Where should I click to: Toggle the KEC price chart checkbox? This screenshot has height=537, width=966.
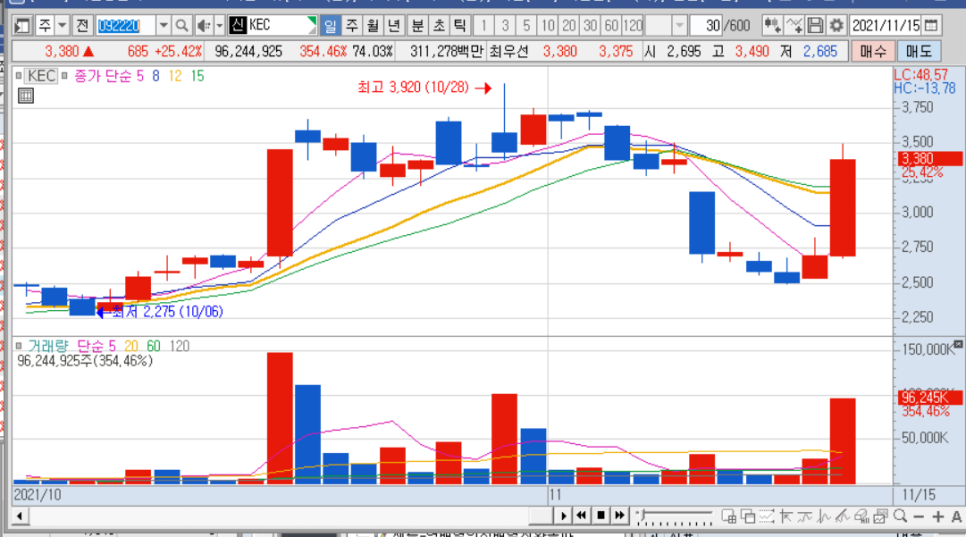[x=18, y=76]
